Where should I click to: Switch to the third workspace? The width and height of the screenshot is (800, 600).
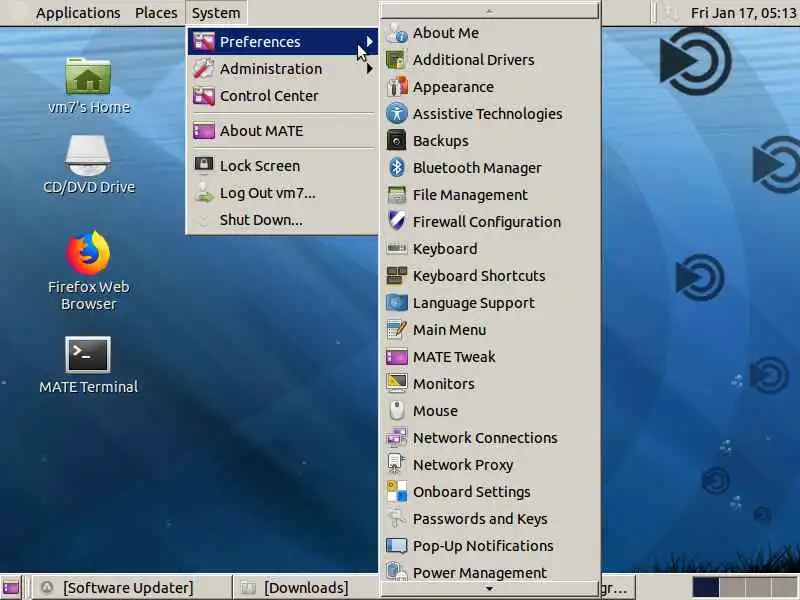(x=758, y=587)
